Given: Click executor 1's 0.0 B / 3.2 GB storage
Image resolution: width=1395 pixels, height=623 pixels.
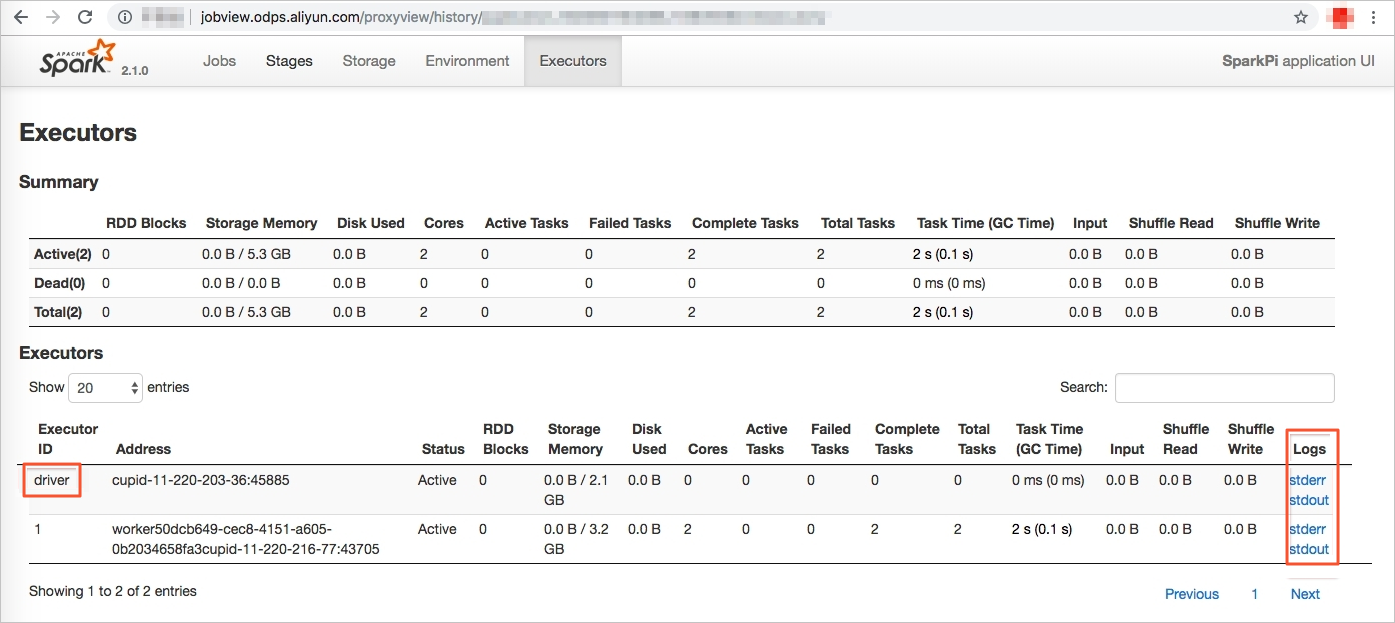Looking at the screenshot, I should (x=576, y=539).
